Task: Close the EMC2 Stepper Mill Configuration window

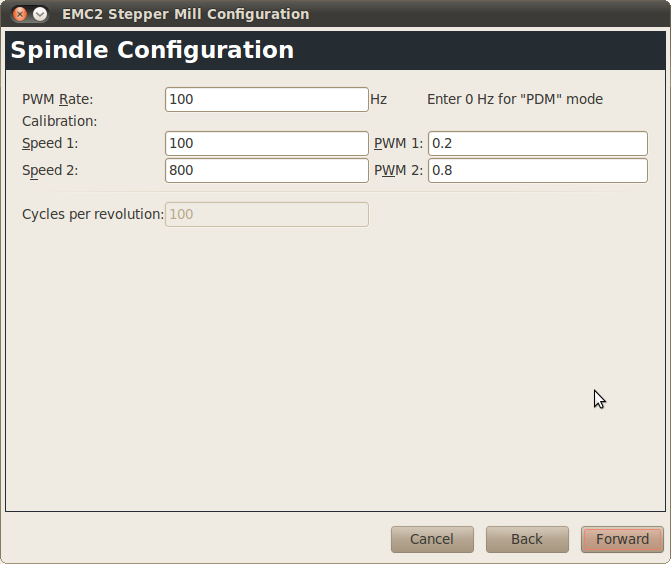Action: click(20, 15)
